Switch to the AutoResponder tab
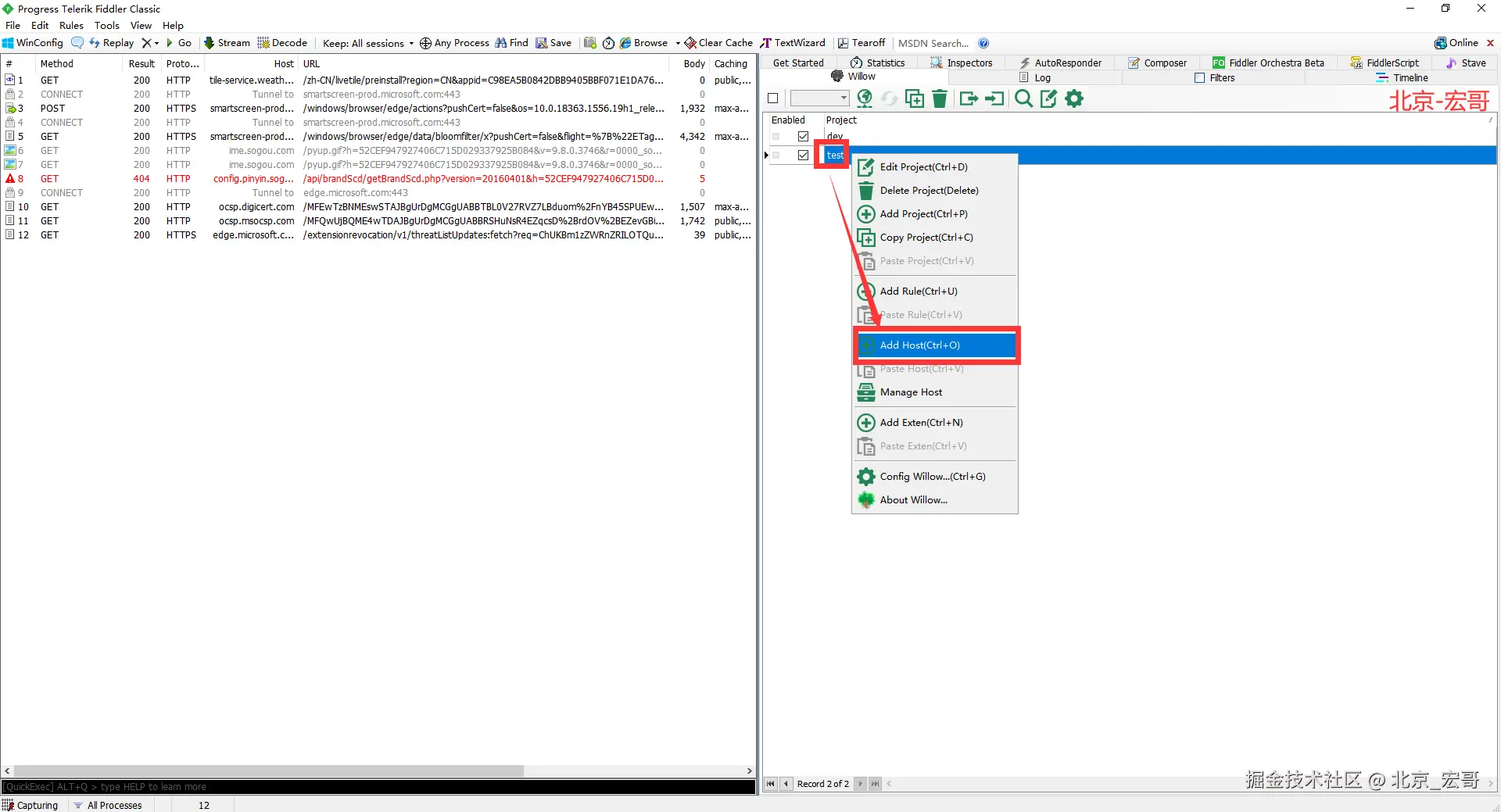 [x=1060, y=63]
